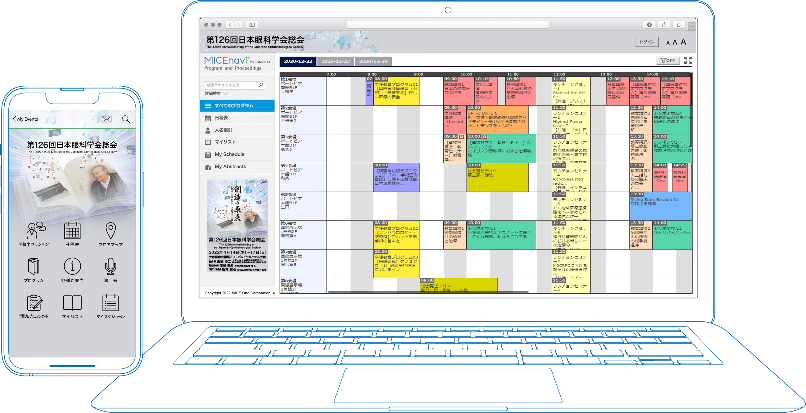Open My Schedule in the sidebar

[x=237, y=154]
